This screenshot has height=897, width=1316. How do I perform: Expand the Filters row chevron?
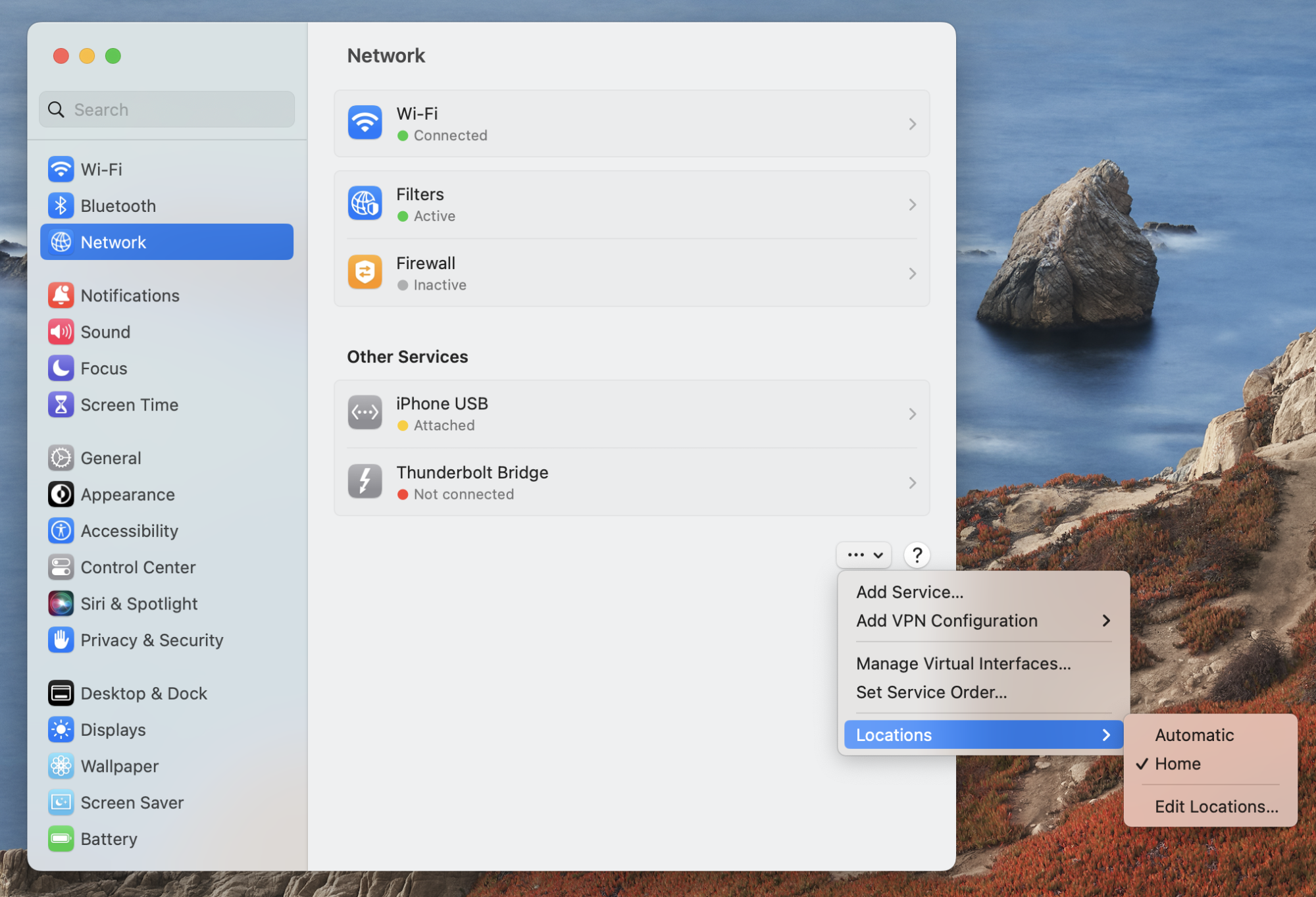(913, 205)
